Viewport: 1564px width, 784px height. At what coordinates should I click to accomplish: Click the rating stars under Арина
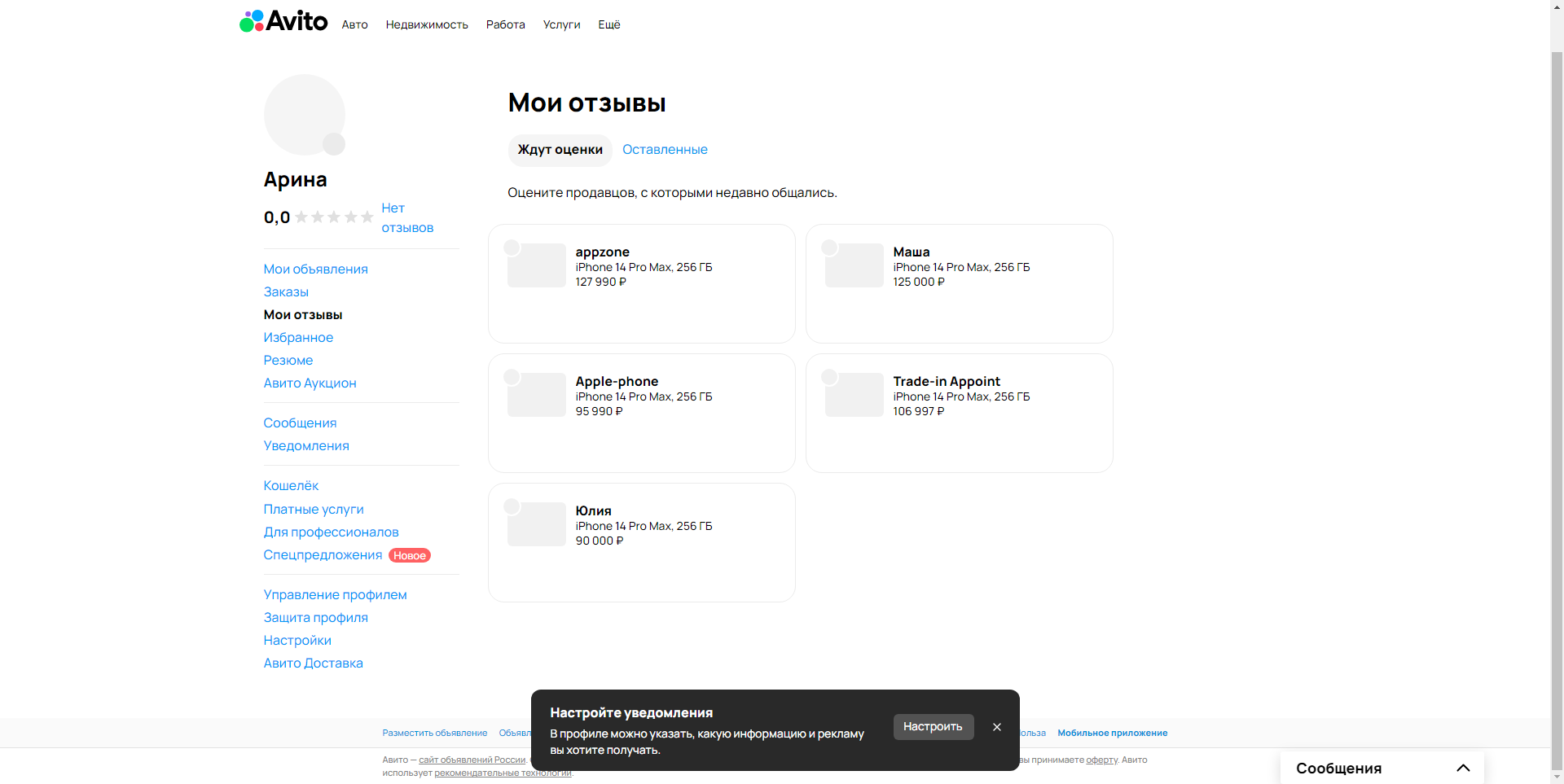click(334, 217)
